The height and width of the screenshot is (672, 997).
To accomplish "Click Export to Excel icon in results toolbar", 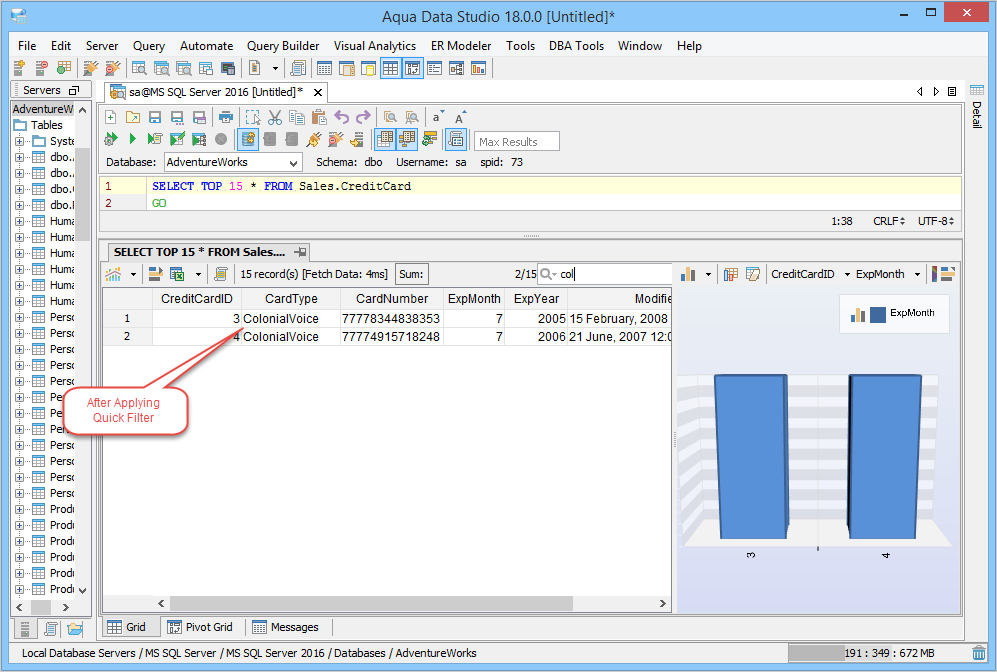I will [x=177, y=274].
